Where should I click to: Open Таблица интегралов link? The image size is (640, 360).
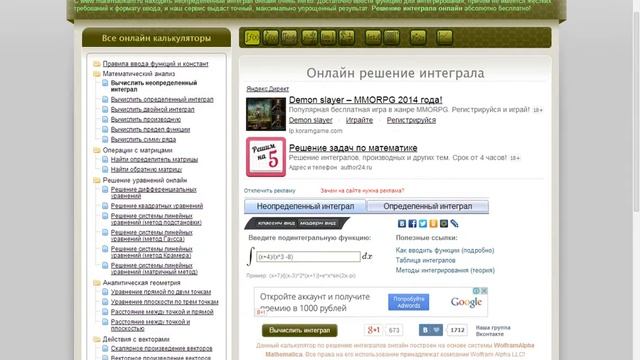point(425,260)
